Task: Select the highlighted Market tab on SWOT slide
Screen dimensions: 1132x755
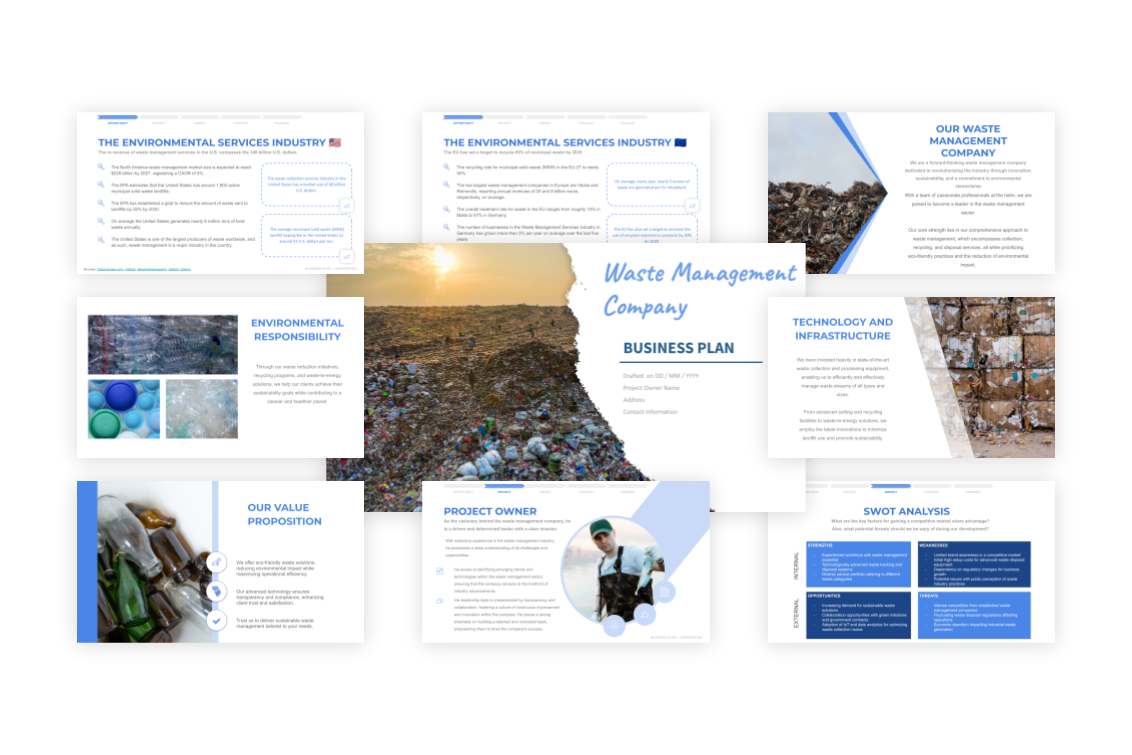Action: (890, 487)
